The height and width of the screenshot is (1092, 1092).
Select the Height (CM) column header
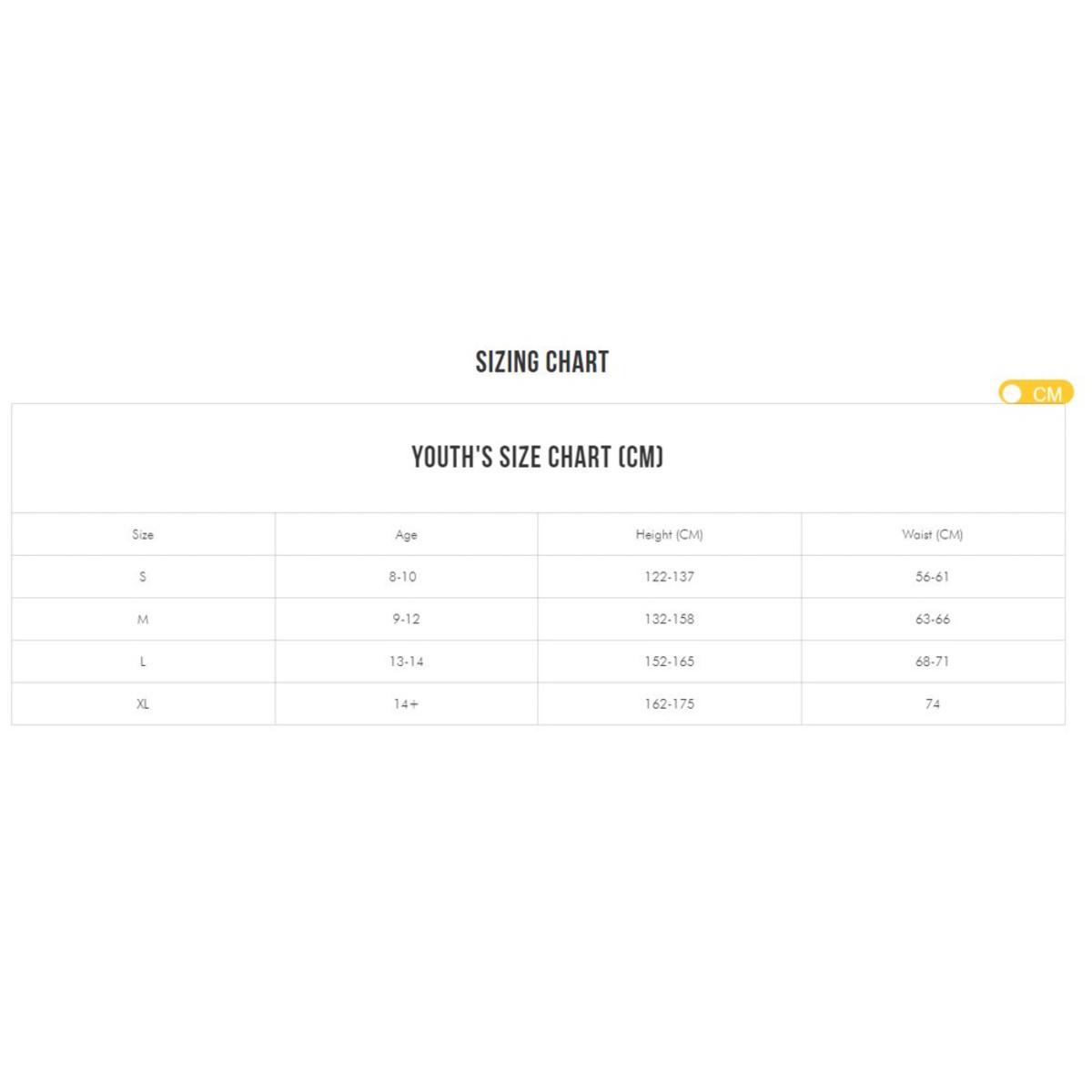pyautogui.click(x=669, y=534)
